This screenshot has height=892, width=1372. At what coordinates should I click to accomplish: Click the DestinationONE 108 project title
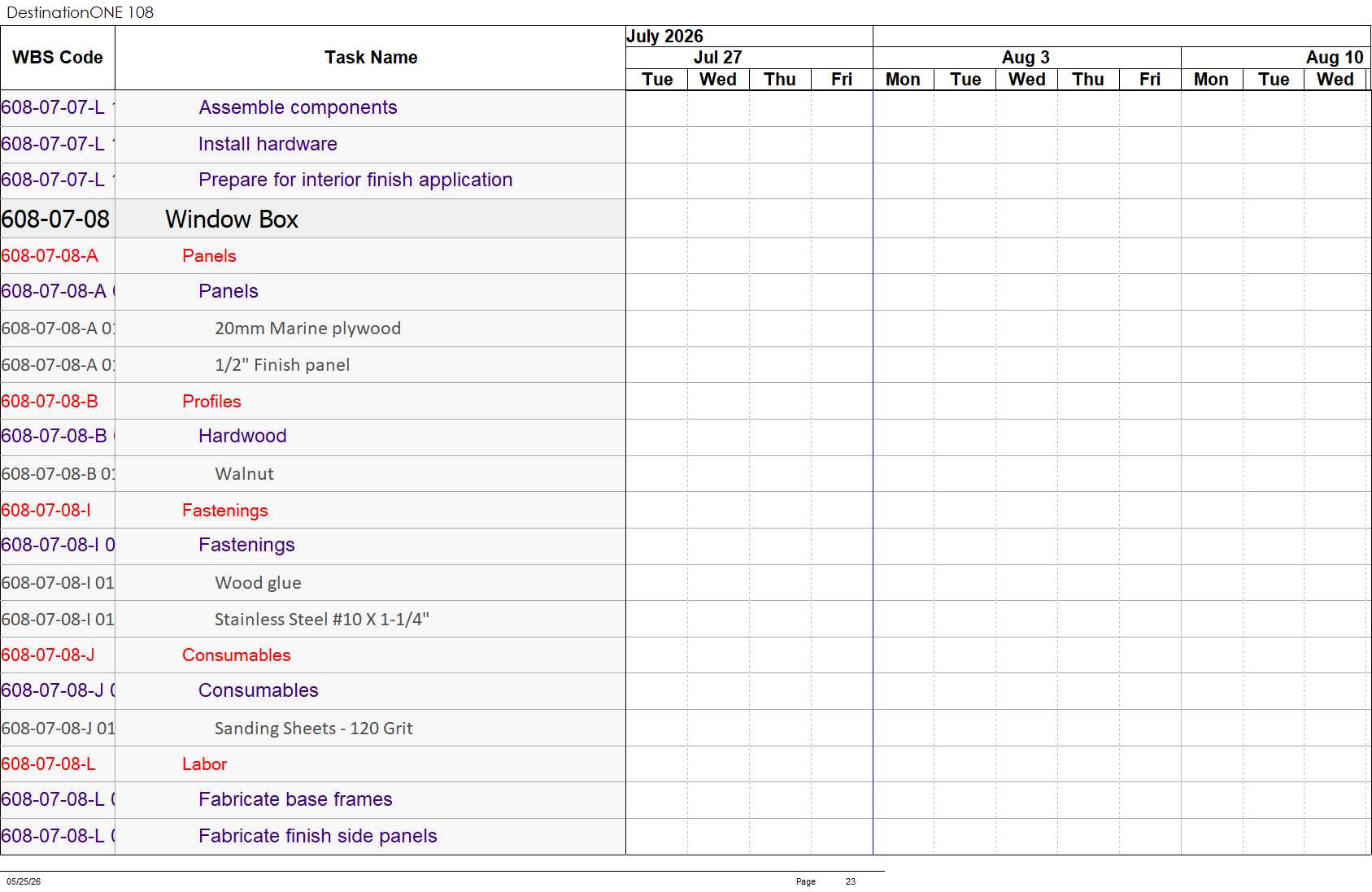[x=80, y=12]
